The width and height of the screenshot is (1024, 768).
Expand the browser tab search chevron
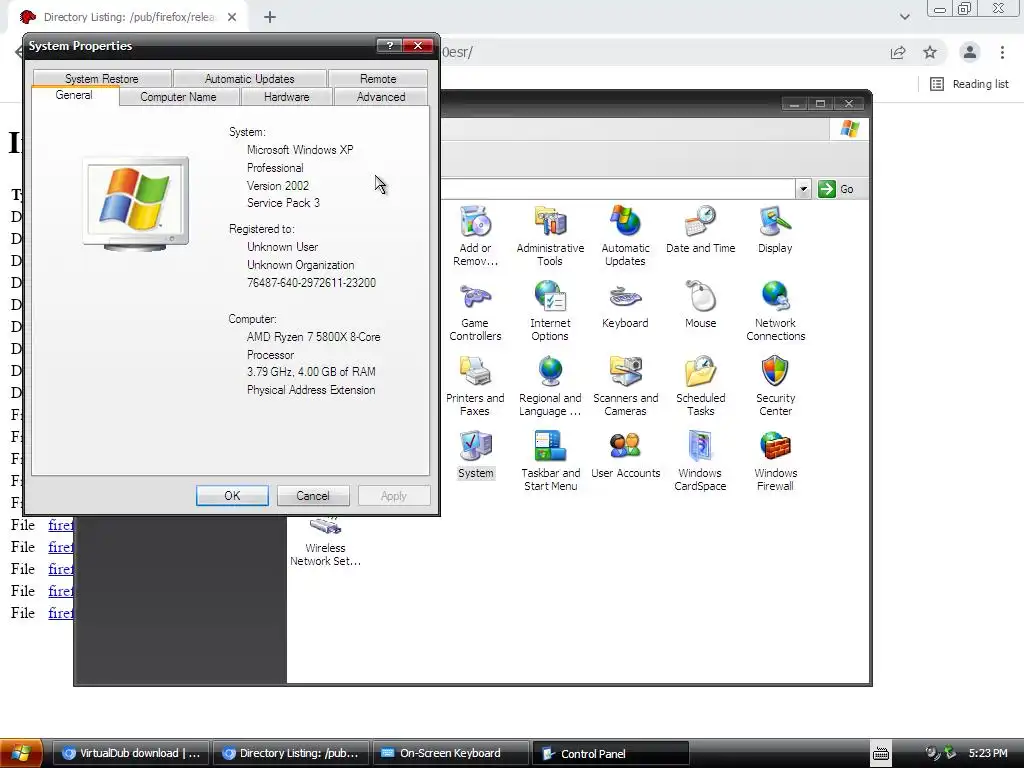(904, 17)
